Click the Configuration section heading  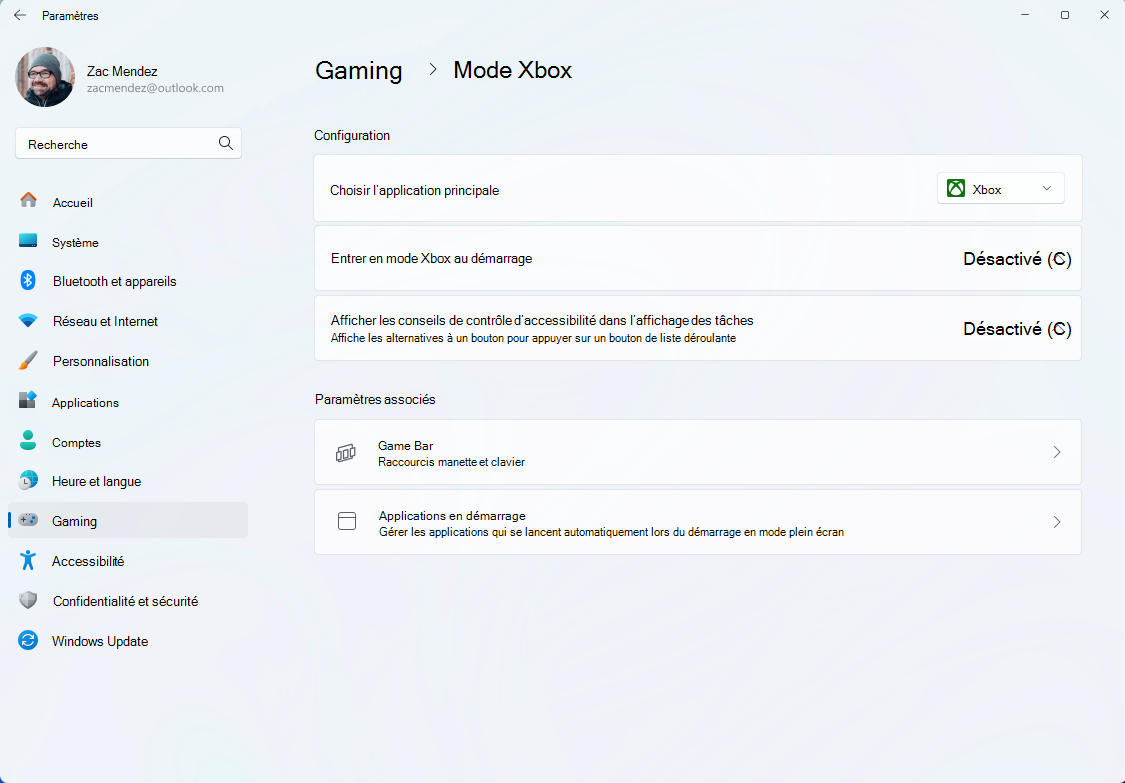coord(352,135)
